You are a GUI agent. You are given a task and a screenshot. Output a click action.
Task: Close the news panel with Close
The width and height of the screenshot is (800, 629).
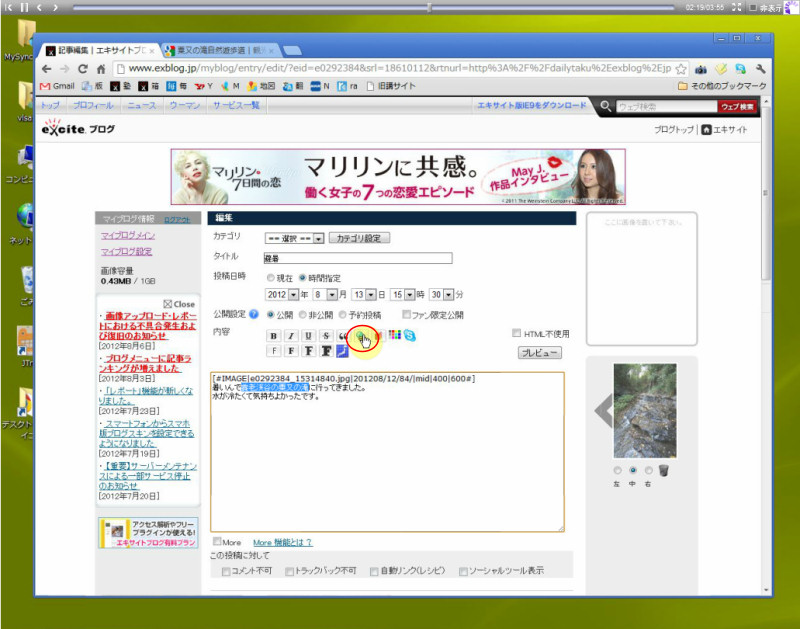click(x=179, y=304)
